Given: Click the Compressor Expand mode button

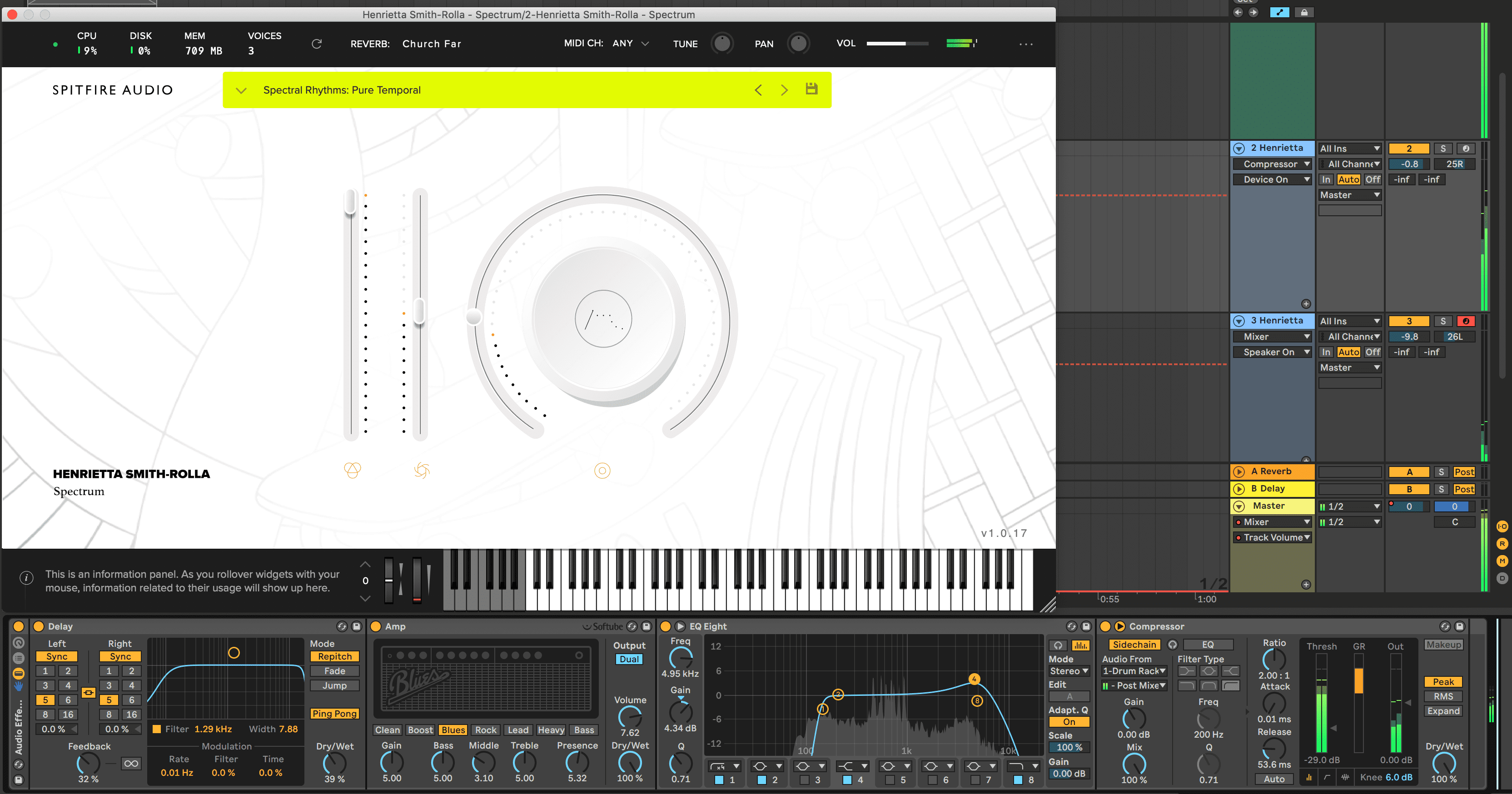Looking at the screenshot, I should (1443, 711).
